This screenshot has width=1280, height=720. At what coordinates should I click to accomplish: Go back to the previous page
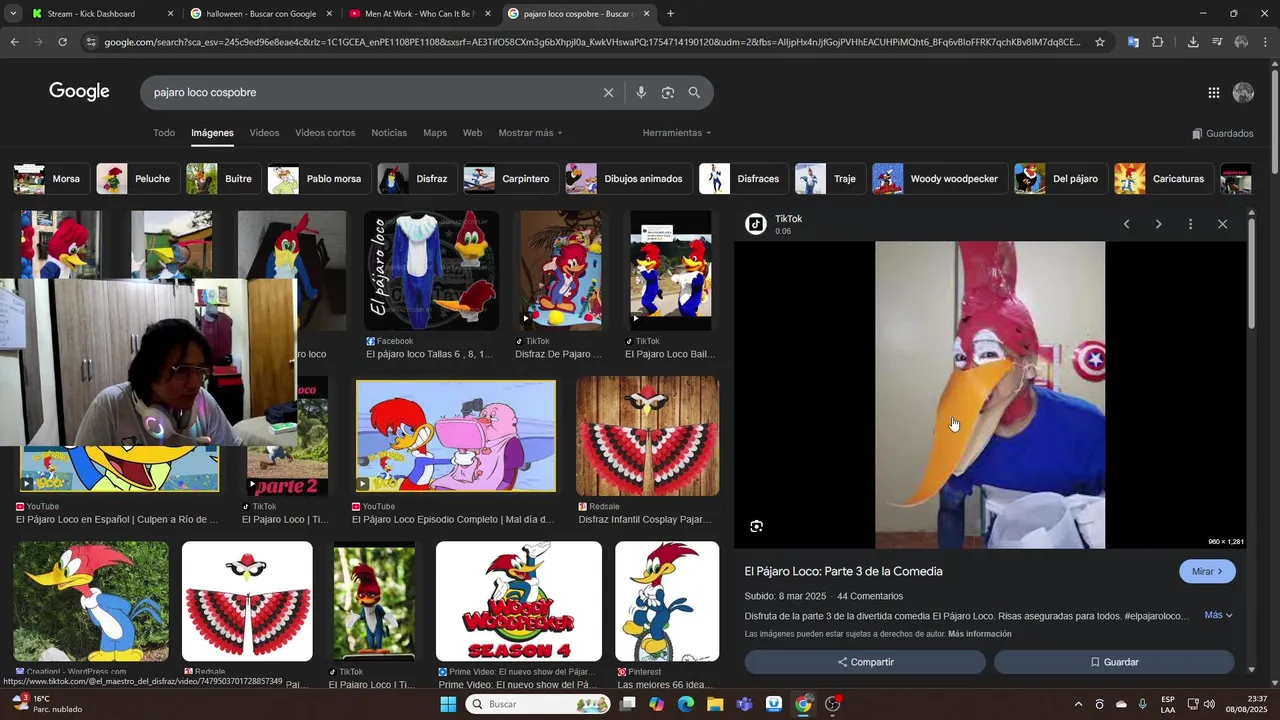[x=14, y=42]
